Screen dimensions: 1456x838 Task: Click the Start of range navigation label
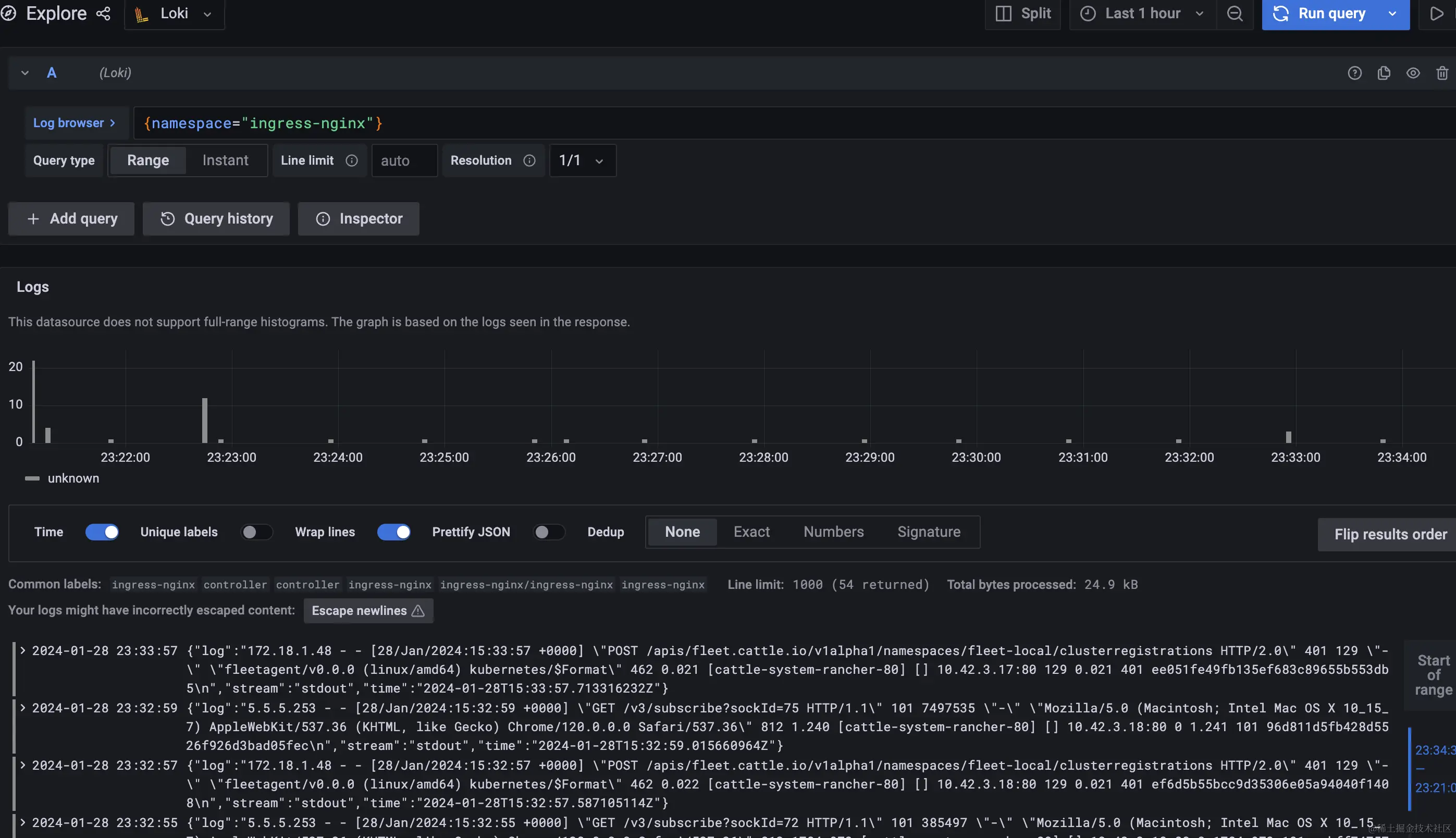click(1434, 675)
